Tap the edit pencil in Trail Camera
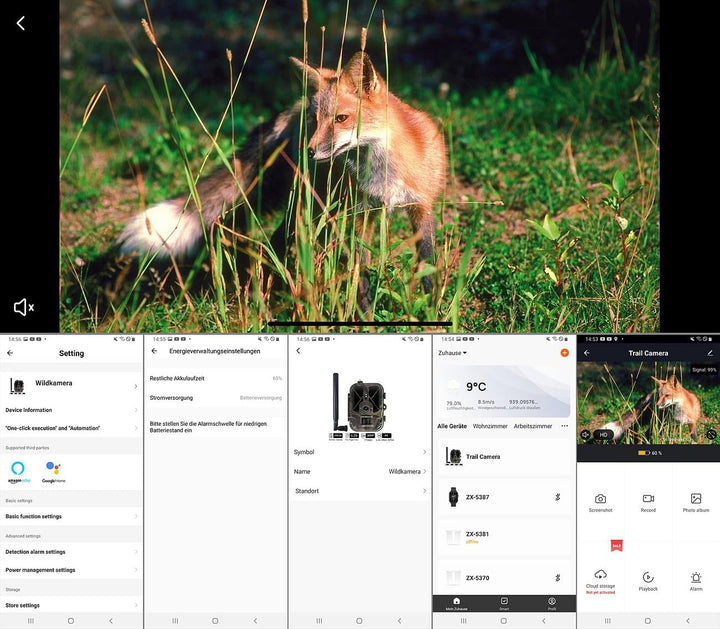The image size is (720, 629). point(710,352)
